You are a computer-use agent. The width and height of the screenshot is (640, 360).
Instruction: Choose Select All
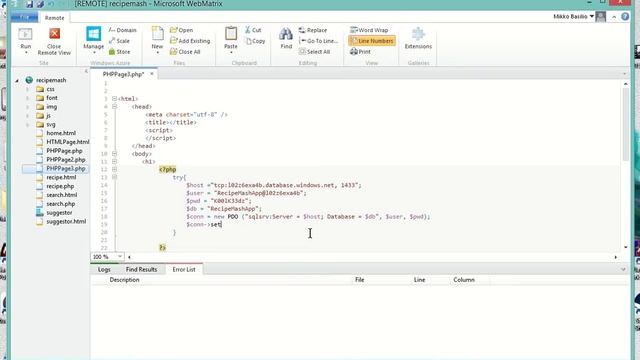(x=314, y=52)
